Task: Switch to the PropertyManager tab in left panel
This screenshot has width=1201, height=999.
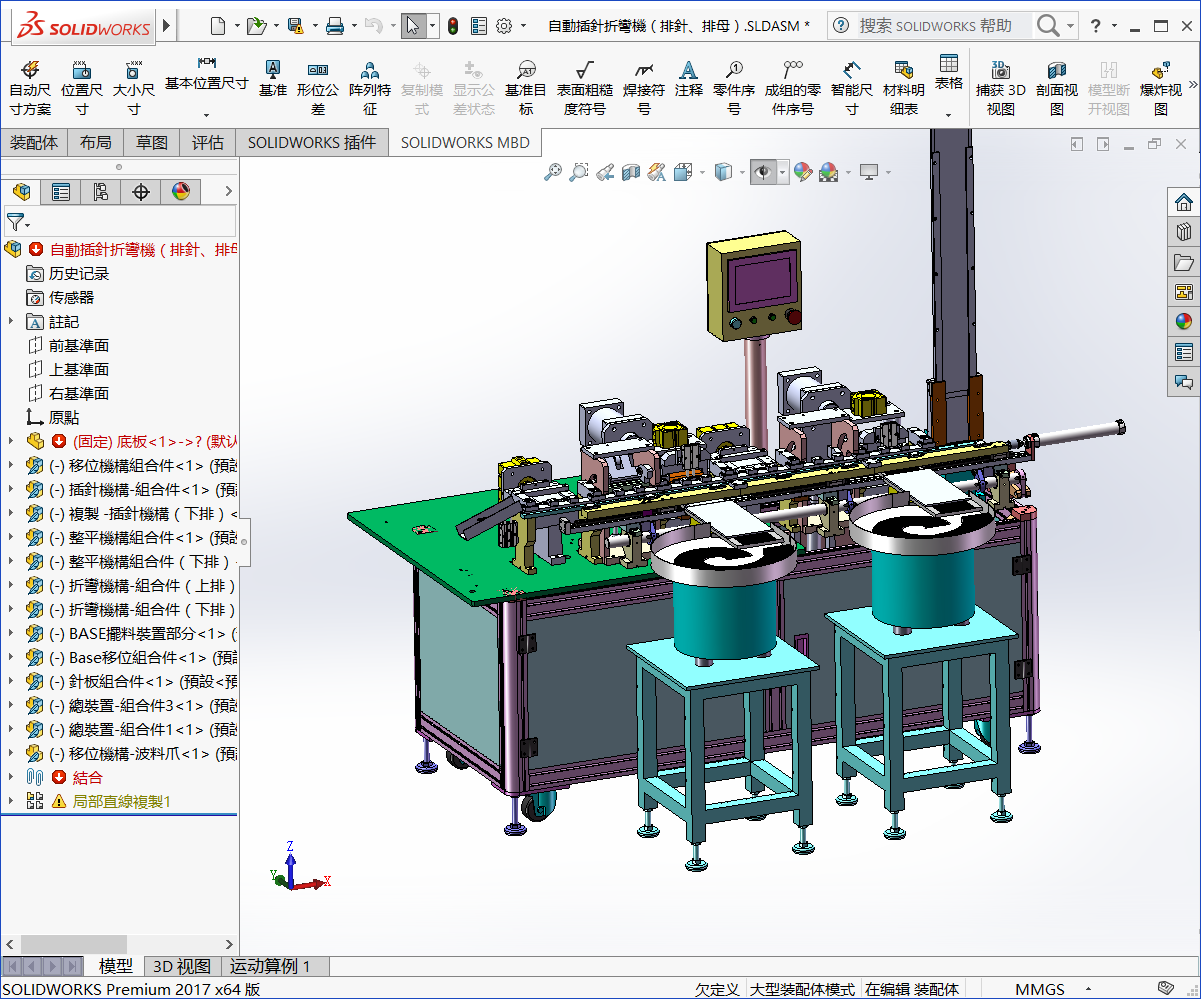Action: [x=61, y=191]
